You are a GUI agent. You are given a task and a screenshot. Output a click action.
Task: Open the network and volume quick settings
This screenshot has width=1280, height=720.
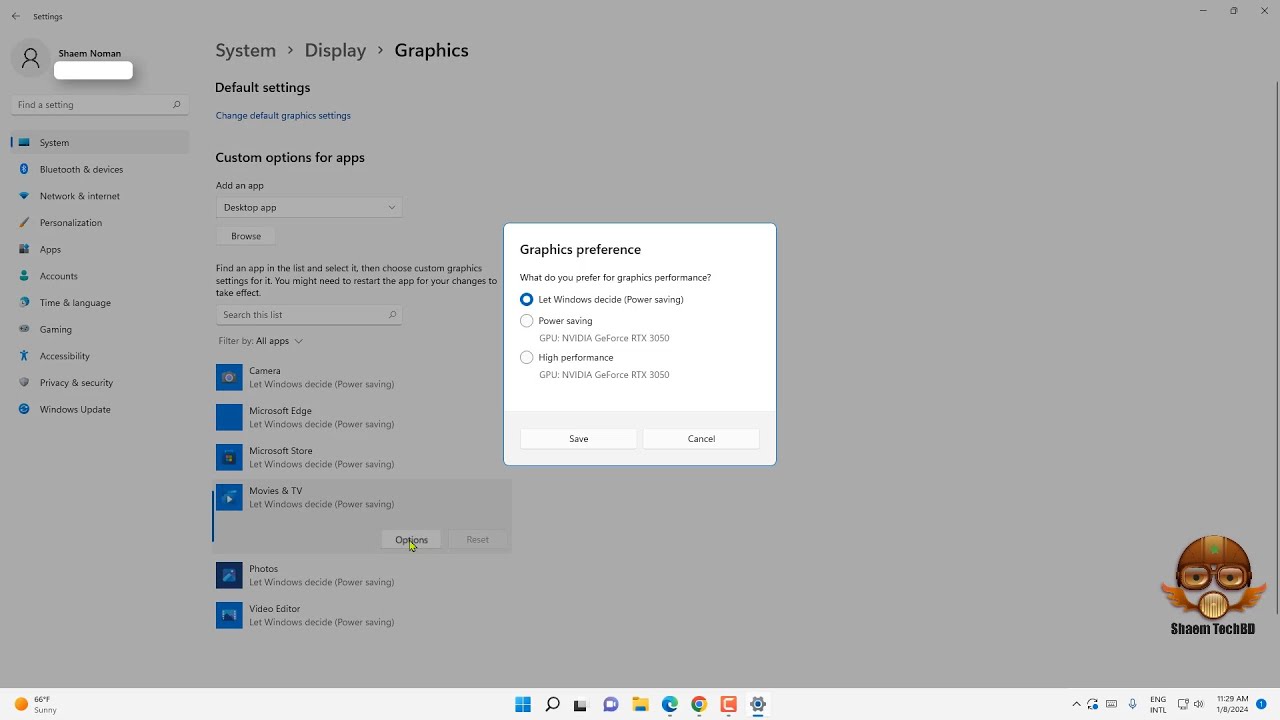(1190, 704)
